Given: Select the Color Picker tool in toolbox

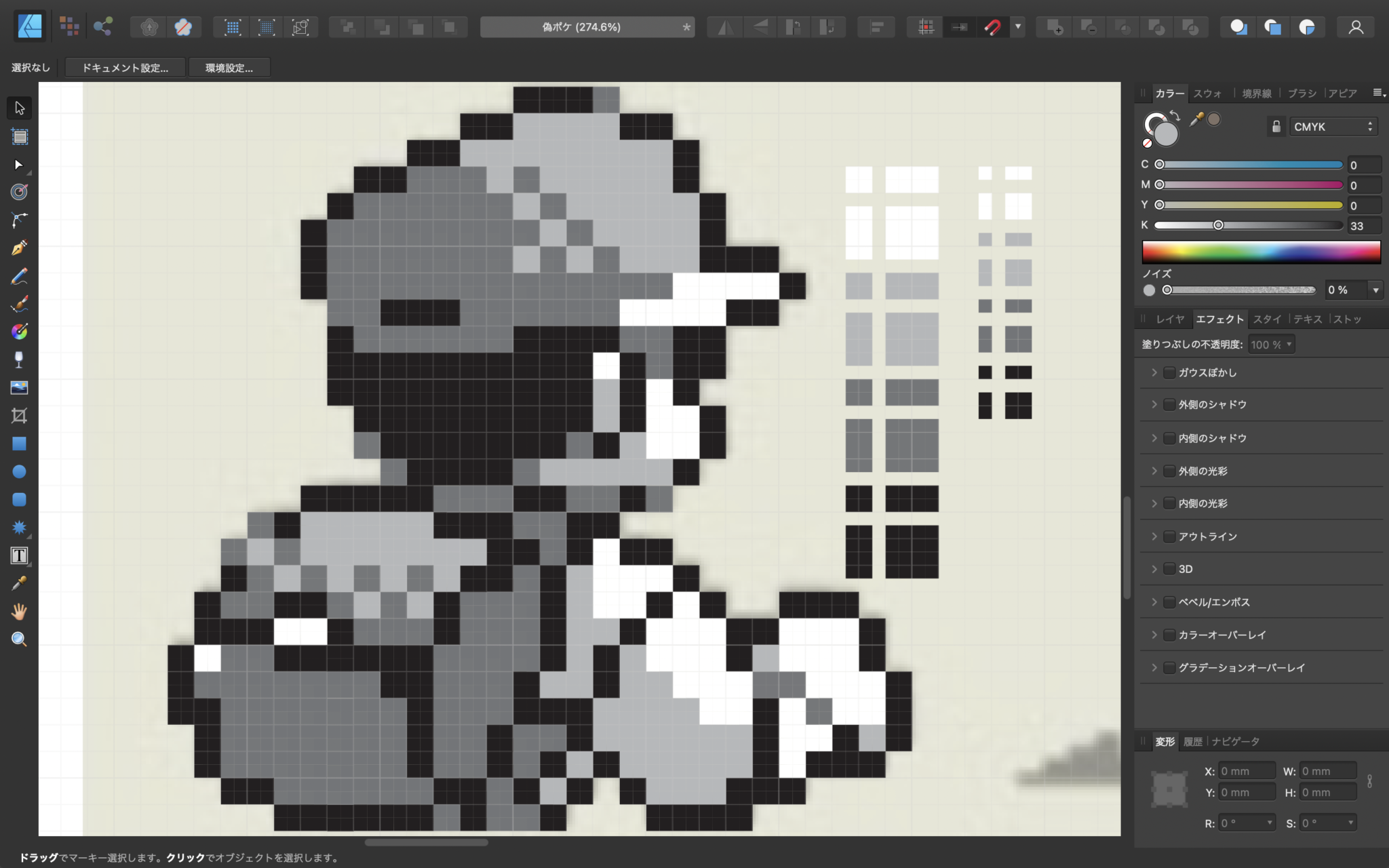Looking at the screenshot, I should coord(19,583).
